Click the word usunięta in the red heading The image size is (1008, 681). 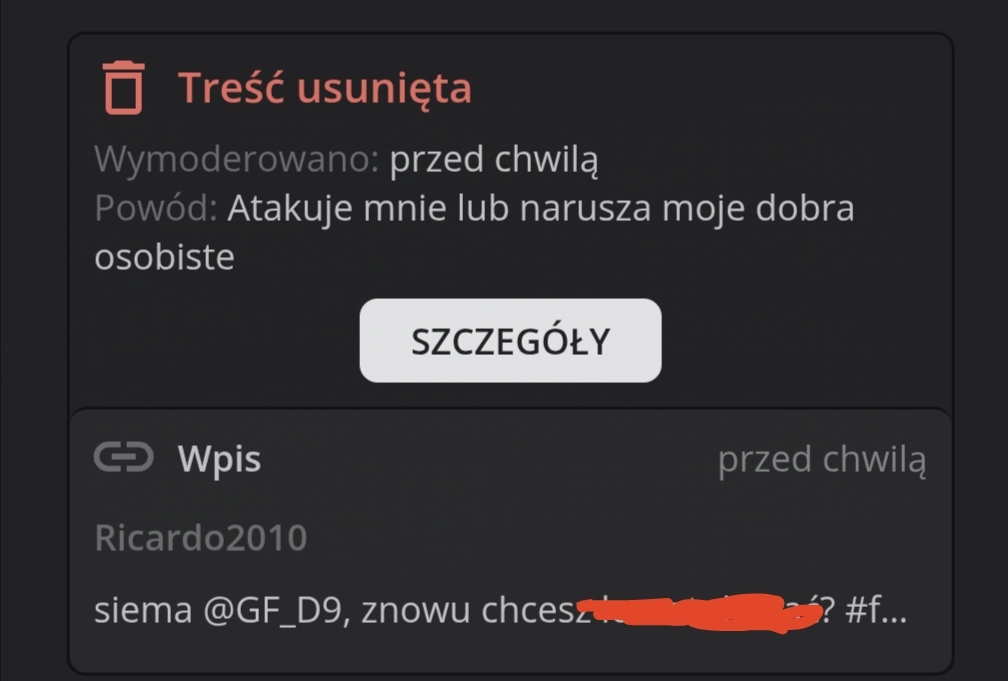(x=384, y=89)
